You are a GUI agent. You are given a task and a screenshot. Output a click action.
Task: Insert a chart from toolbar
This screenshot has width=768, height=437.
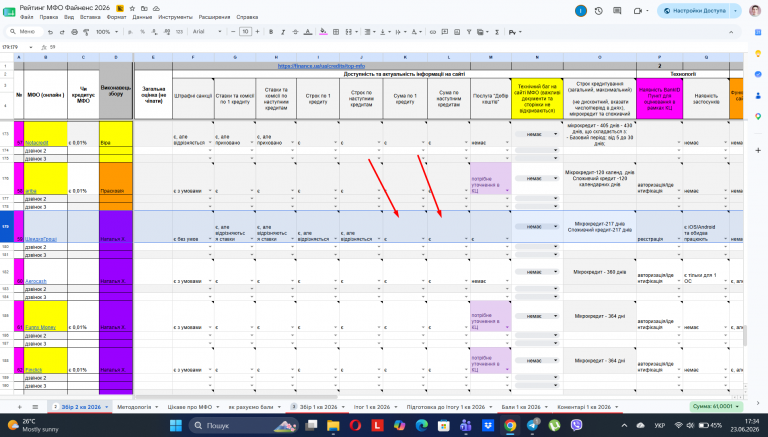(x=457, y=32)
